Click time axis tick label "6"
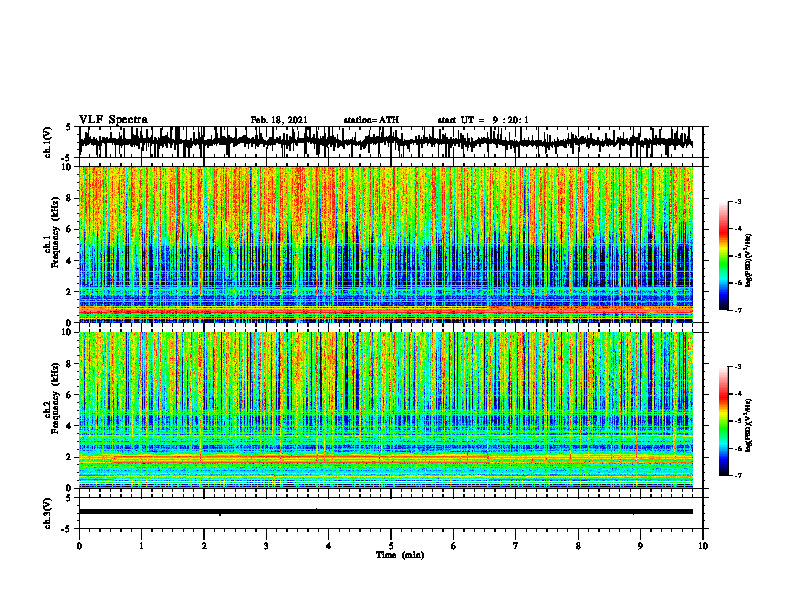The height and width of the screenshot is (612, 792). click(x=454, y=546)
